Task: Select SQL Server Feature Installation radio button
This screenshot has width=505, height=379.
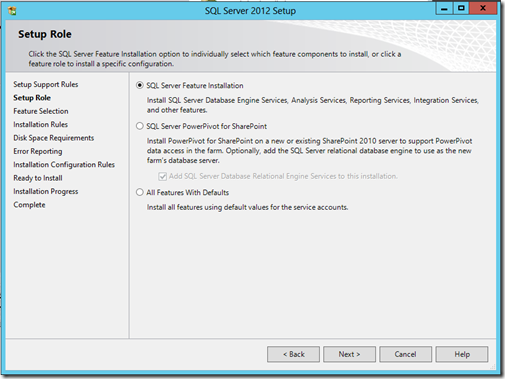Action: 140,85
